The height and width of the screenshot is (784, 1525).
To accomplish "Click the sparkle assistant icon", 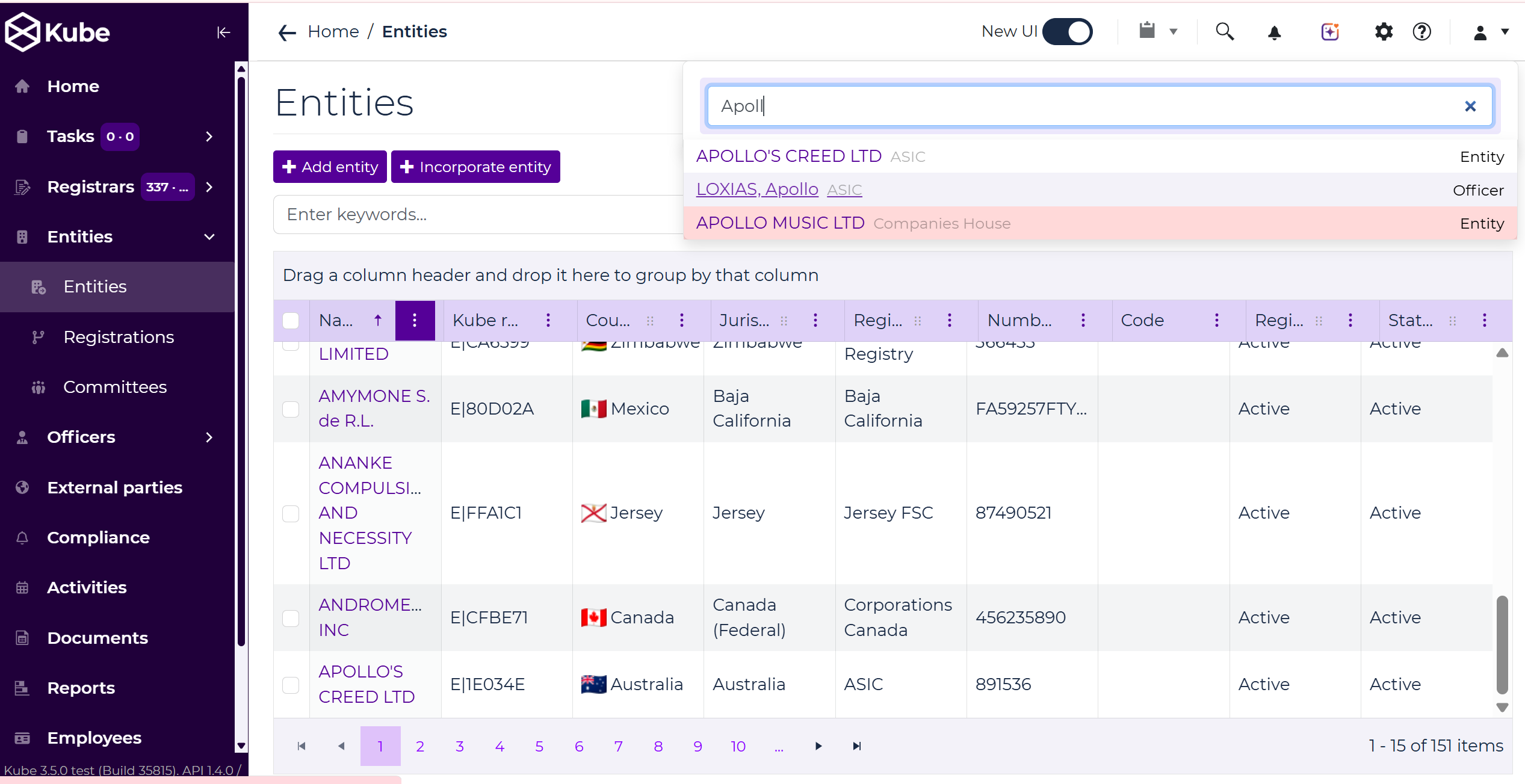I will tap(1329, 32).
